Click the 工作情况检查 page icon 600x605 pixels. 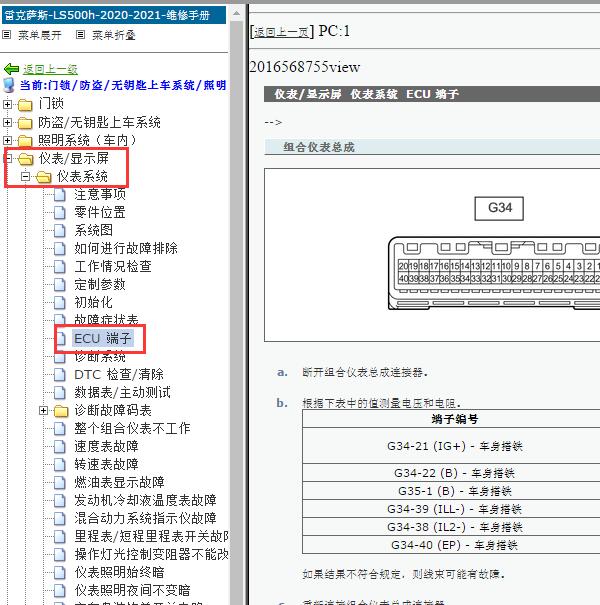tap(60, 267)
